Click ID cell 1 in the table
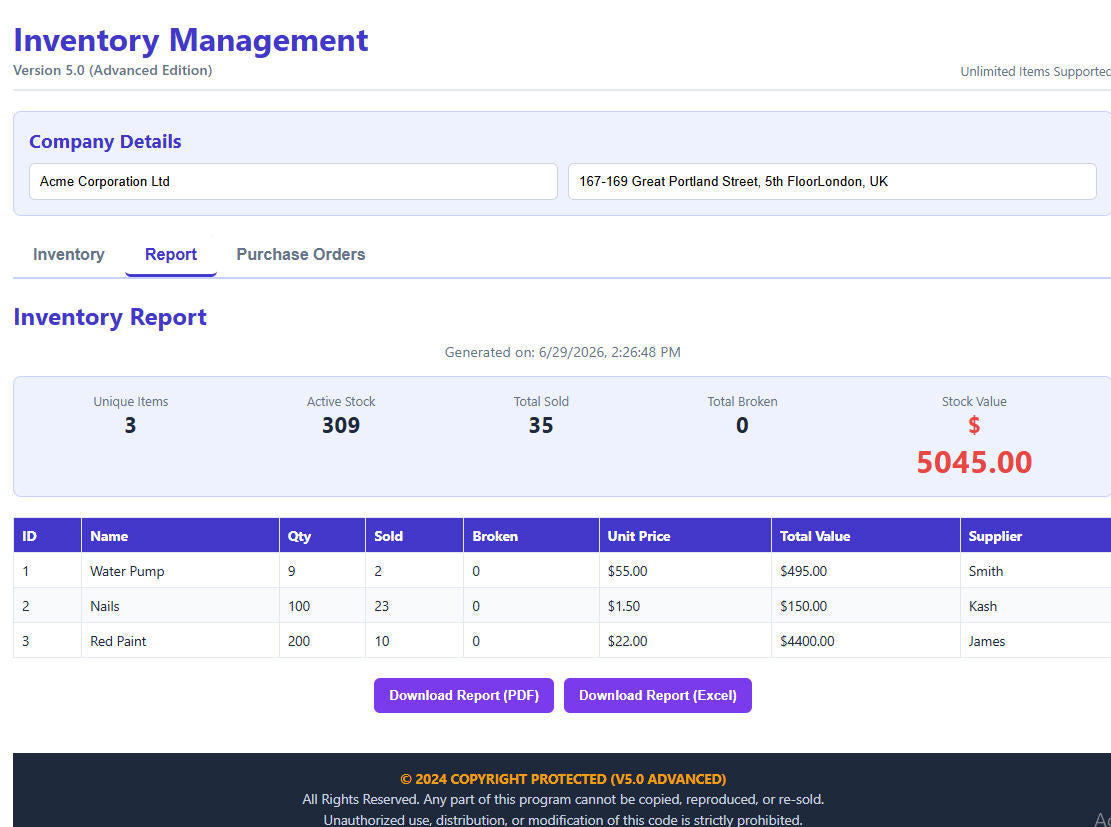Image resolution: width=1111 pixels, height=827 pixels. [47, 570]
